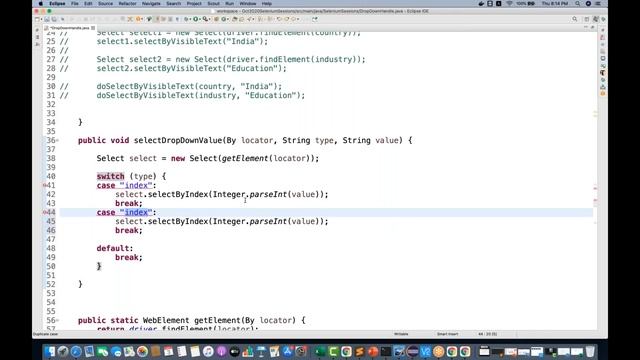The height and width of the screenshot is (360, 640).
Task: Click the Debug perspective icon at far right
Action: (x=603, y=19)
